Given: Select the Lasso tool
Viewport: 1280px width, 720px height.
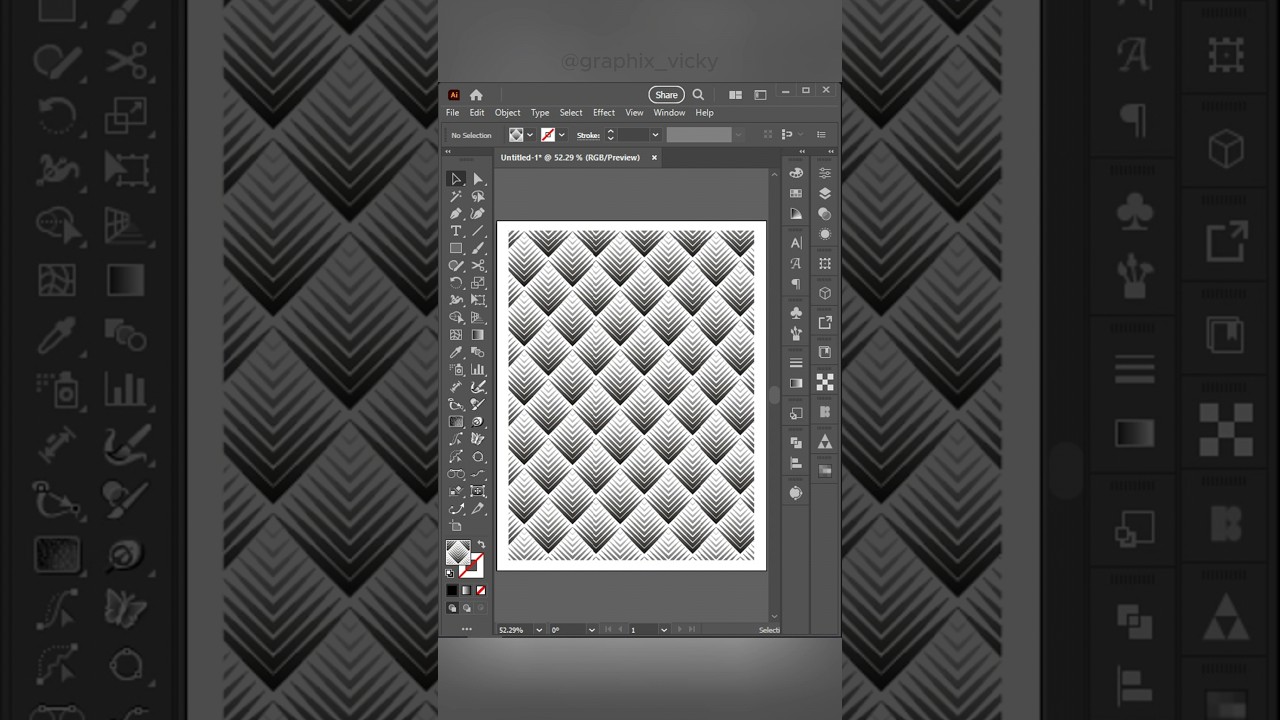Looking at the screenshot, I should (478, 196).
